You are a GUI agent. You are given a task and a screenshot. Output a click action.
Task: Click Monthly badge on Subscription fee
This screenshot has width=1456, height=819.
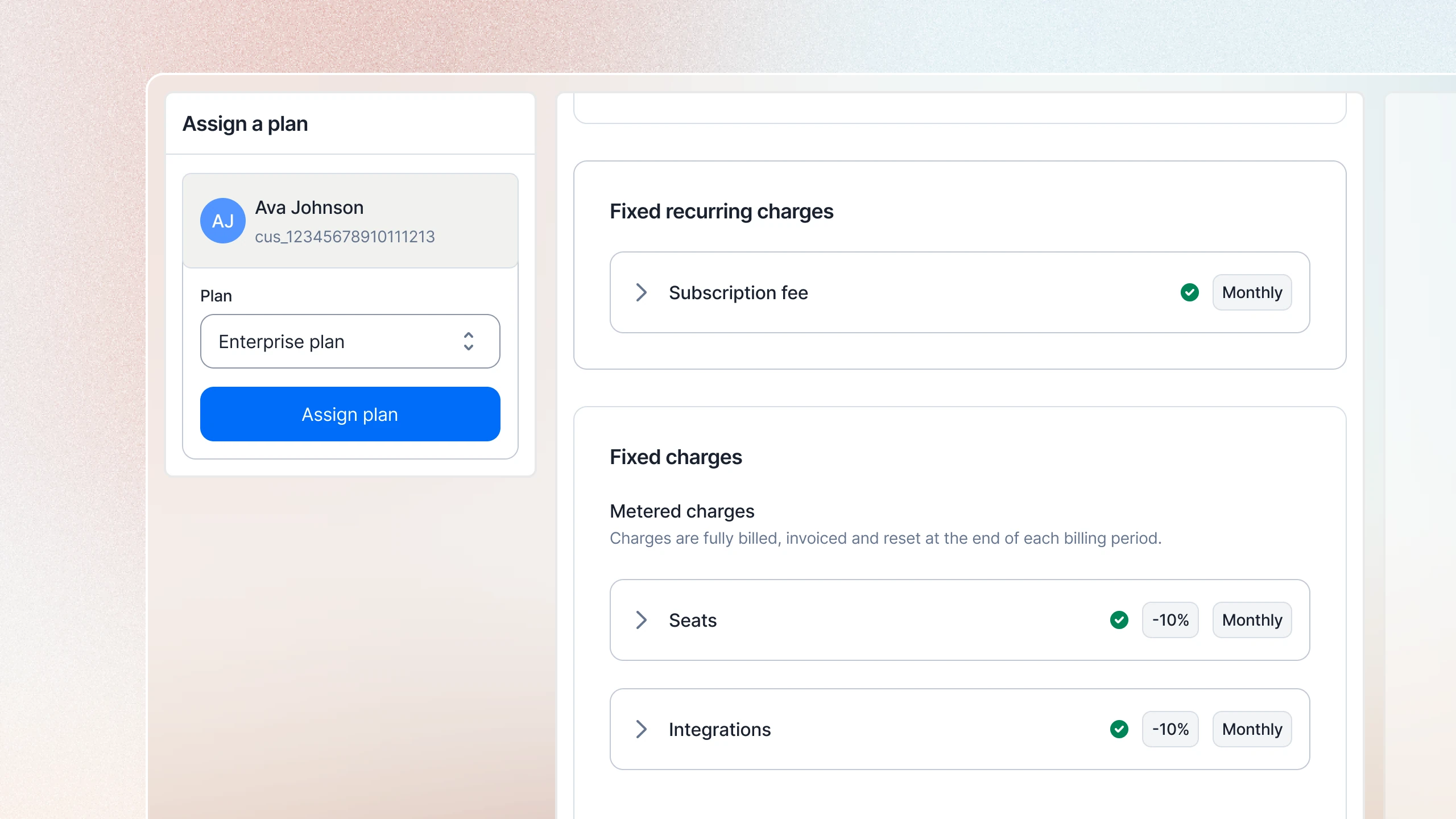(x=1252, y=292)
